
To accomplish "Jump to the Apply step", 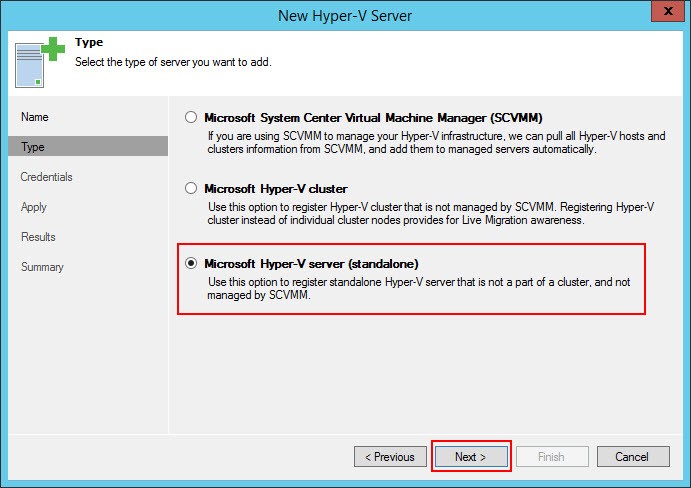I will coord(33,207).
